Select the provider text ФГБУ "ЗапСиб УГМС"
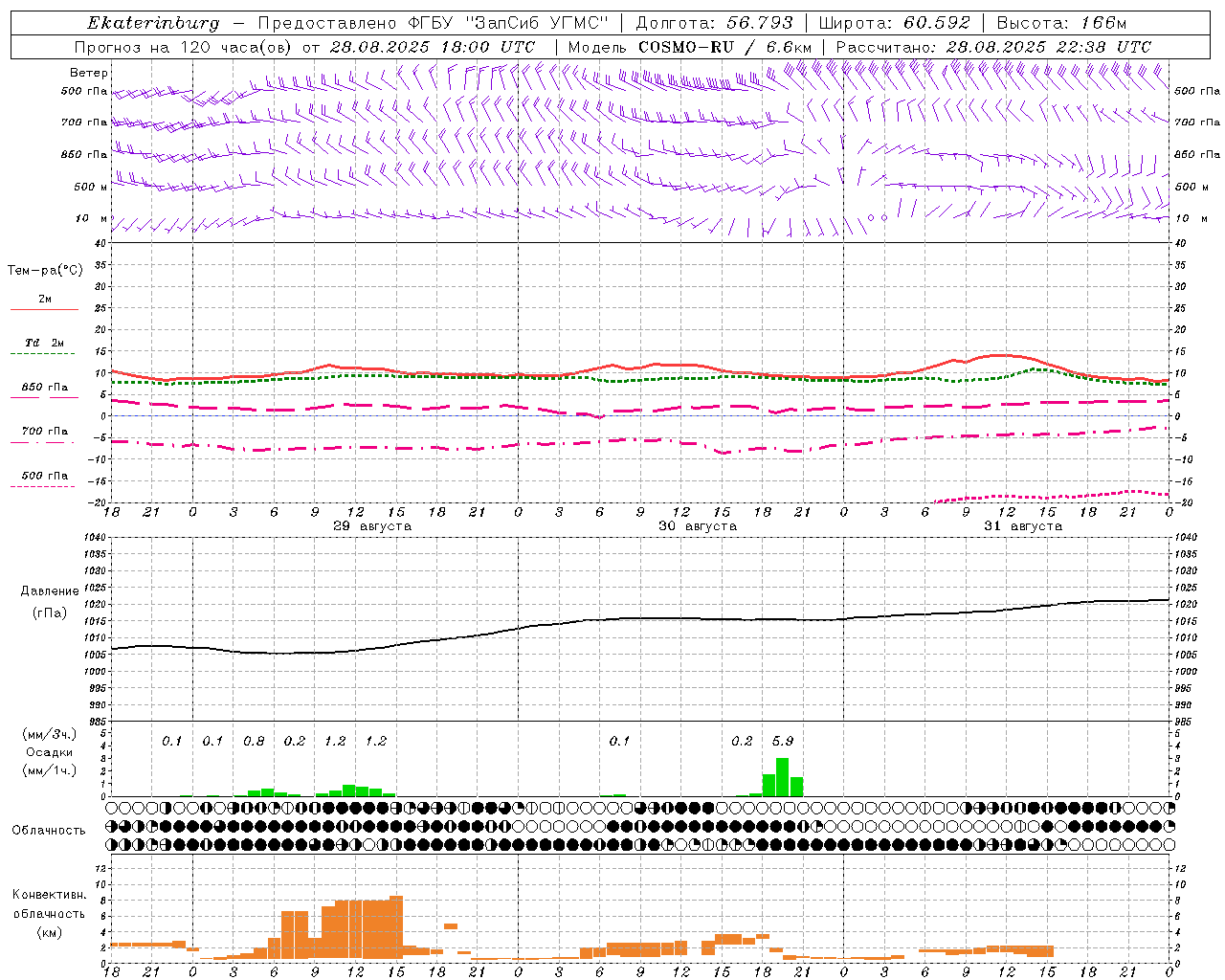Screen dimensions: 1225x980 [x=508, y=23]
